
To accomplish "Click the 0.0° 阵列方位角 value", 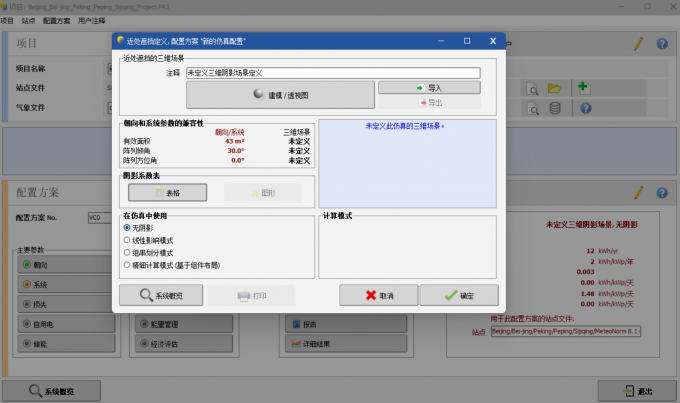I will pyautogui.click(x=238, y=161).
